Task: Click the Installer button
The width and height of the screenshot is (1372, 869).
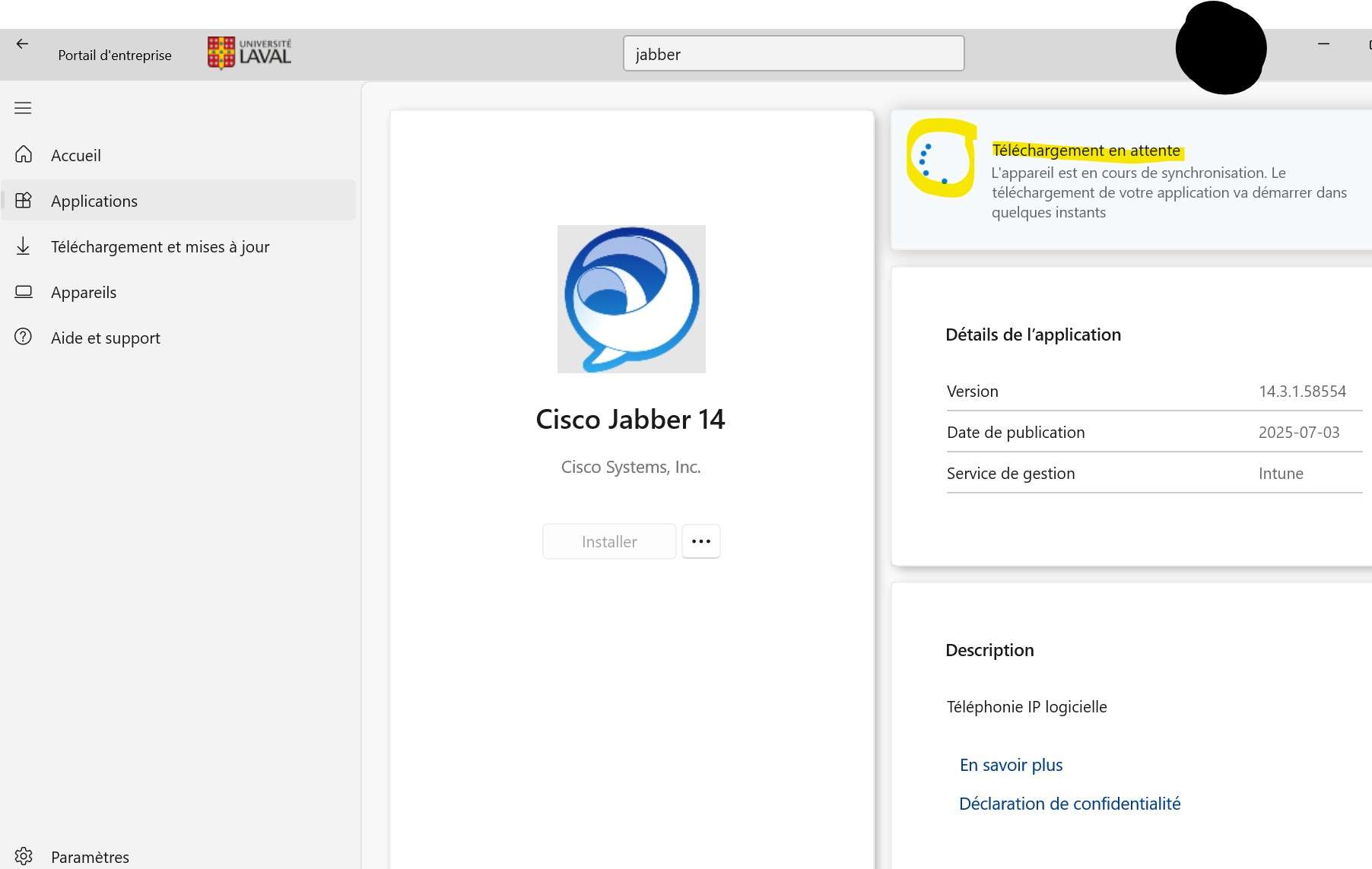Action: click(x=609, y=541)
